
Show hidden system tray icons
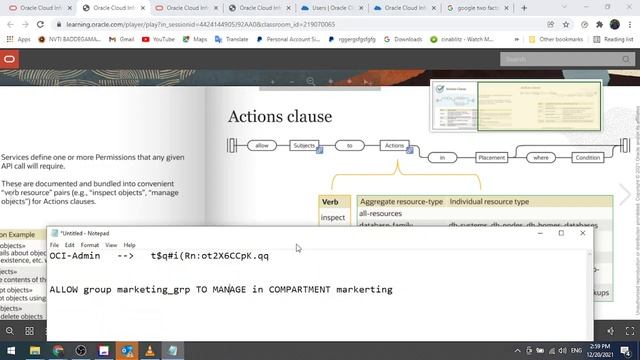coord(517,351)
